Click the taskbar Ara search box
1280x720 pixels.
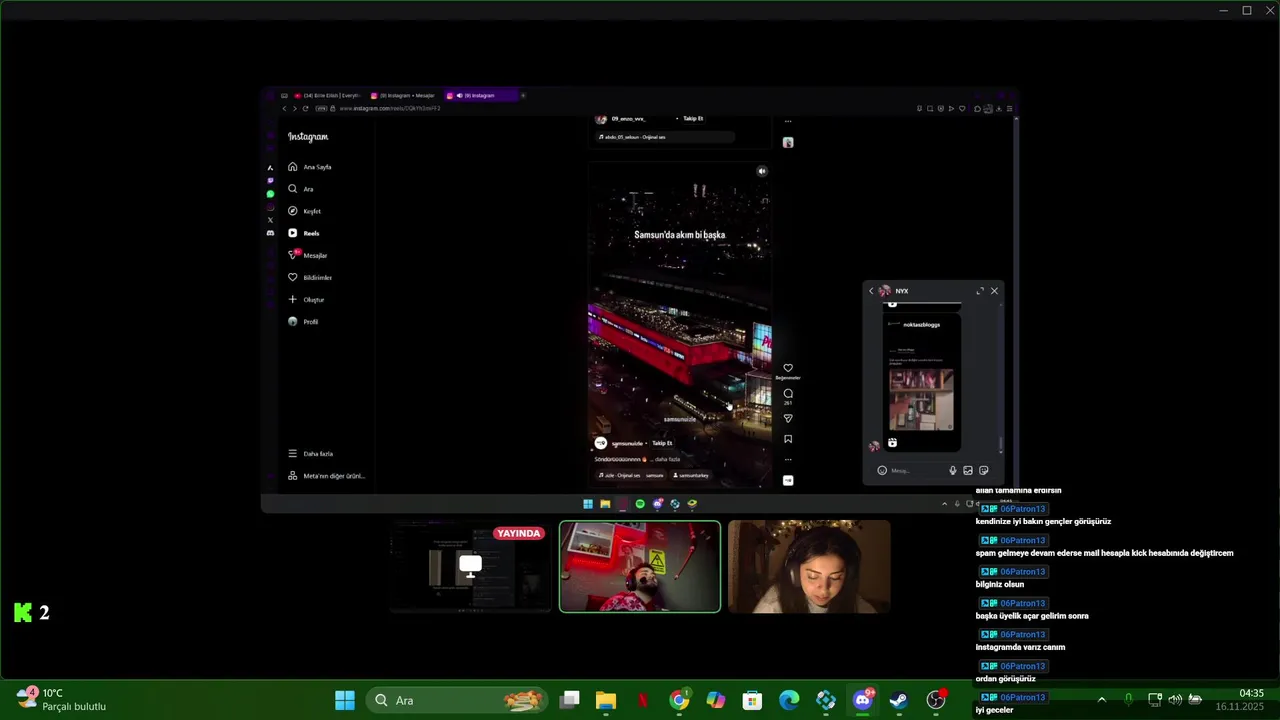click(458, 700)
